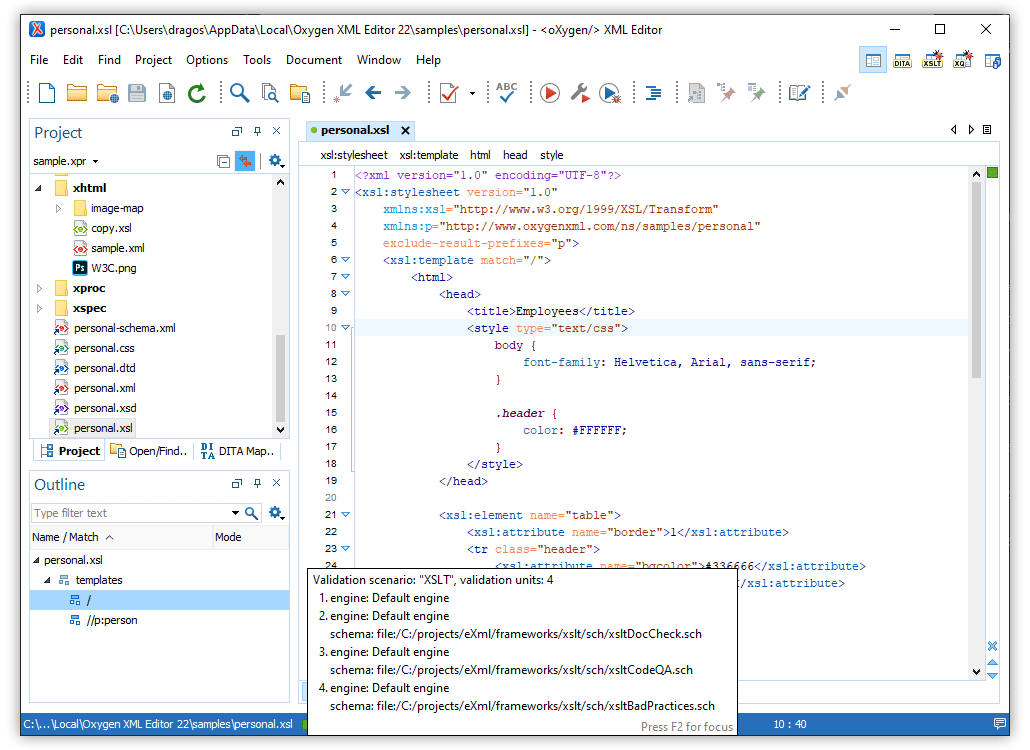Pin the Project panel
The height and width of the screenshot is (750, 1030).
pyautogui.click(x=258, y=131)
